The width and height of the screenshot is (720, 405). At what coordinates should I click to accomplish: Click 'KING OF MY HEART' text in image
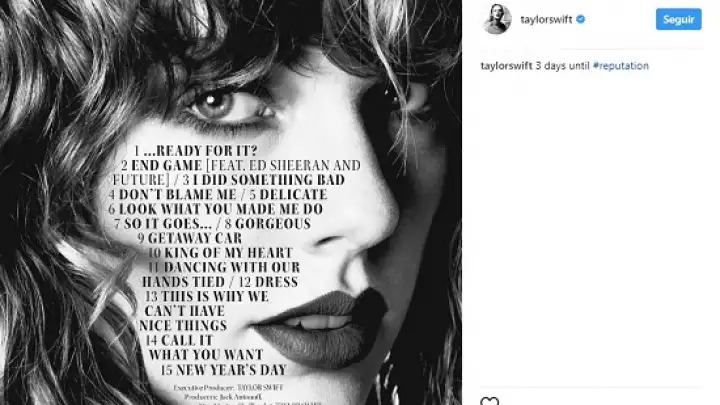[229, 253]
